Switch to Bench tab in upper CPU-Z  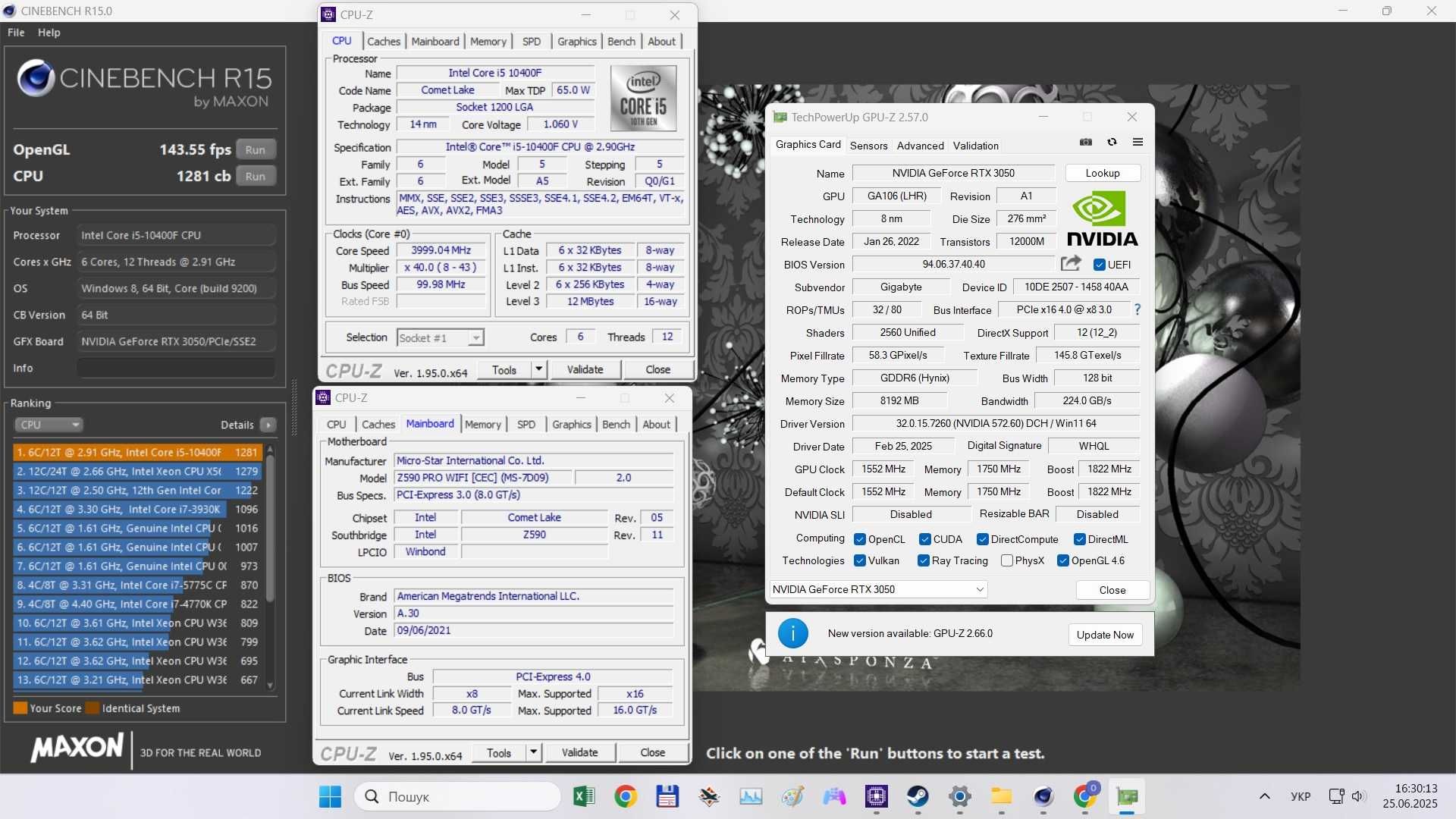point(621,41)
